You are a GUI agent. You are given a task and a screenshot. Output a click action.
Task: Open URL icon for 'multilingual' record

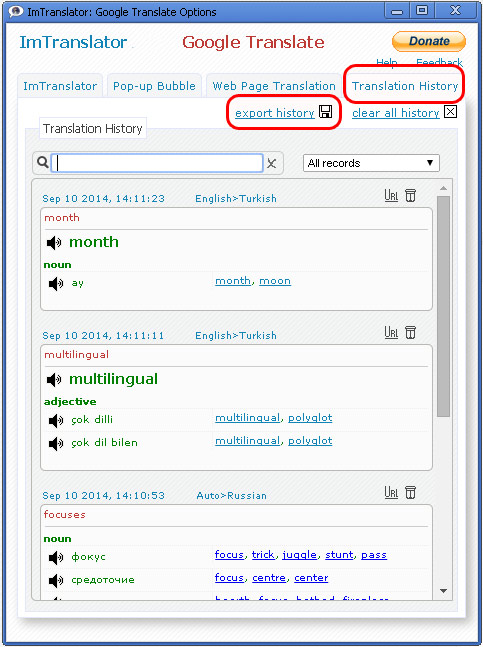point(391,332)
